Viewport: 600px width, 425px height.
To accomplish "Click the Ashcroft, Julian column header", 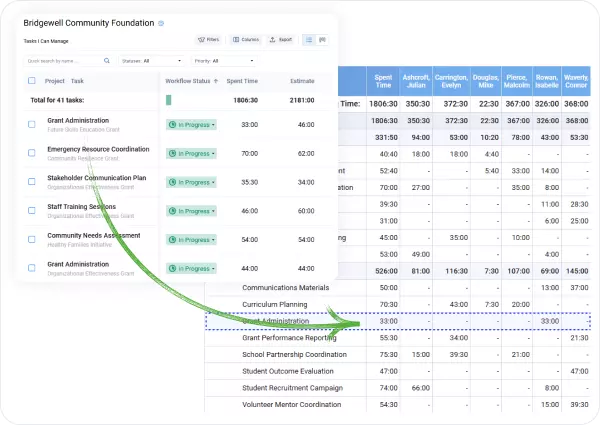I will coord(416,81).
